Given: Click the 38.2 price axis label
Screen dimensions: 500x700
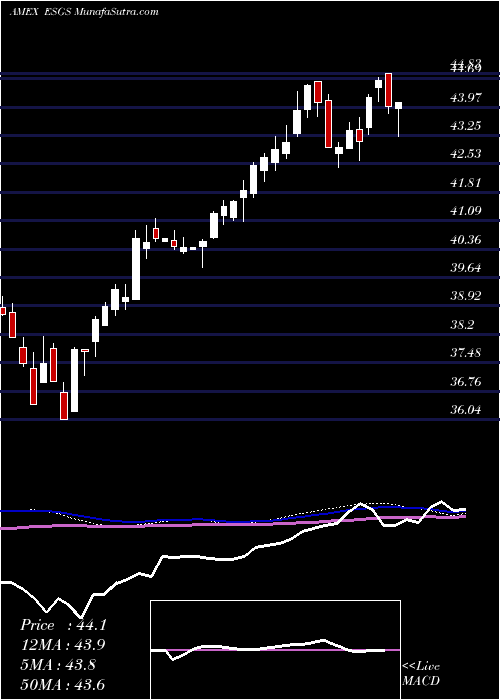Looking at the screenshot, I should click(463, 325).
